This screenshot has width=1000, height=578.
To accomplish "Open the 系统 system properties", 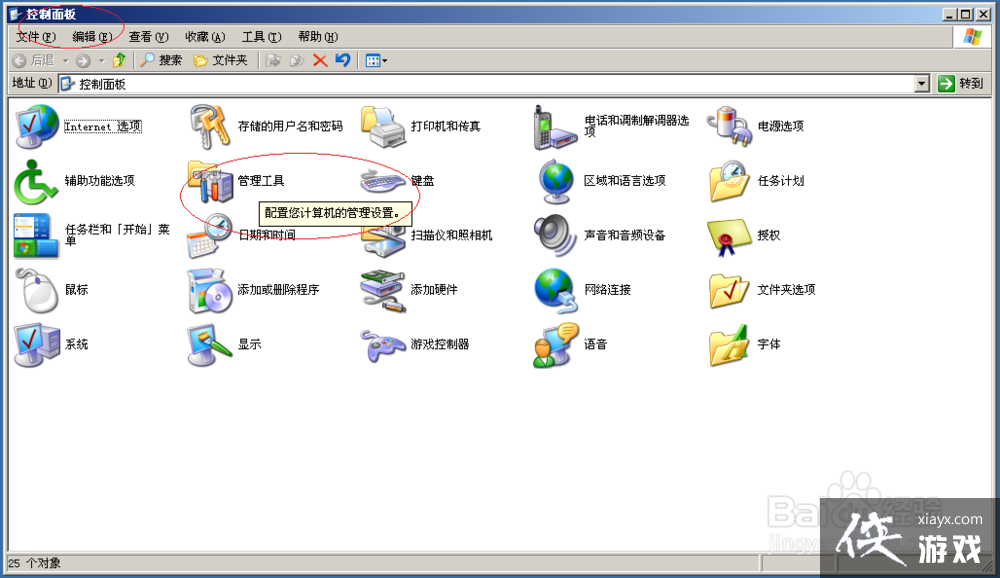I will click(x=79, y=344).
